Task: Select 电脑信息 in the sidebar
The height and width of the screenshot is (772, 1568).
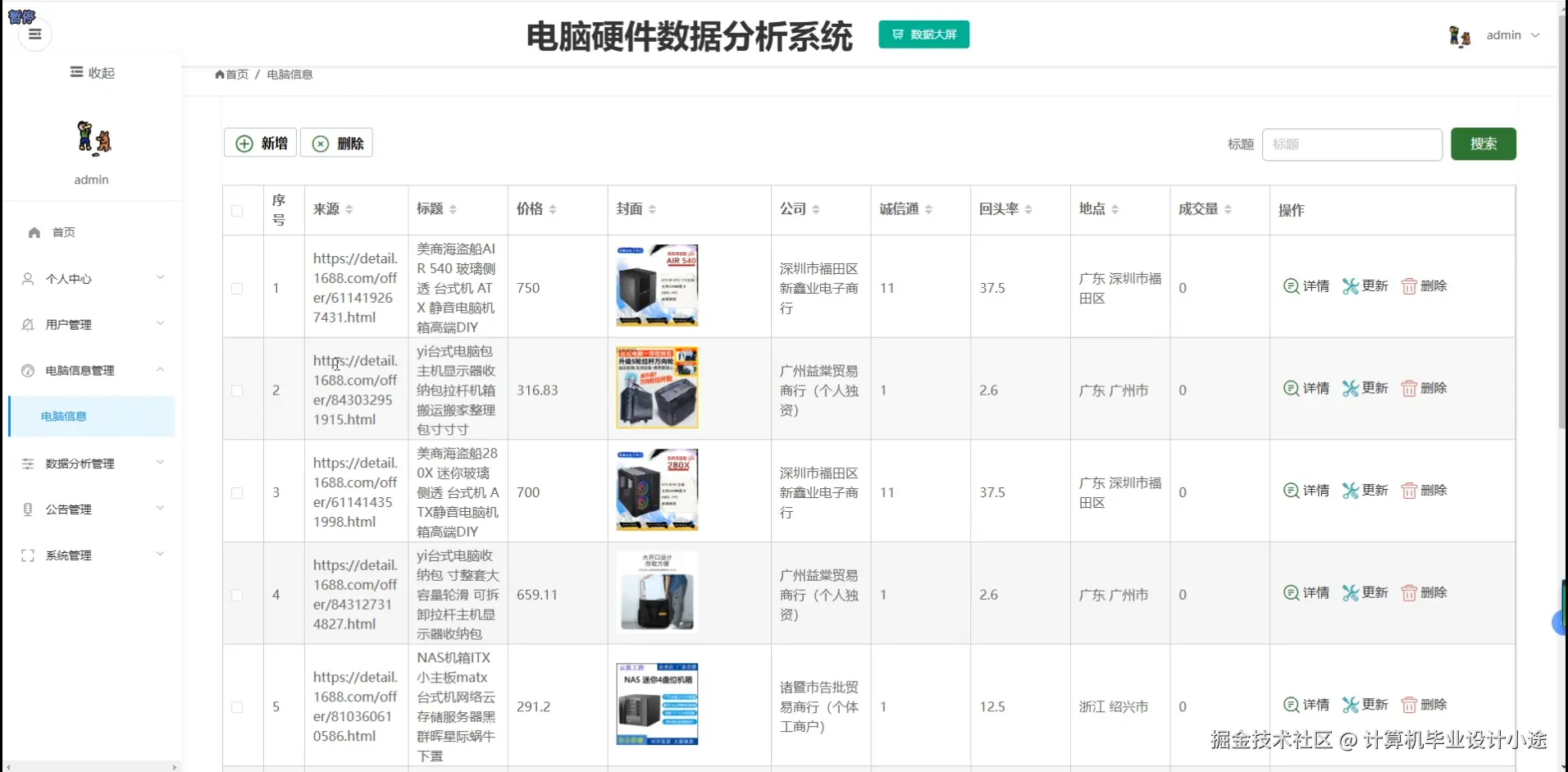Action: (x=63, y=416)
